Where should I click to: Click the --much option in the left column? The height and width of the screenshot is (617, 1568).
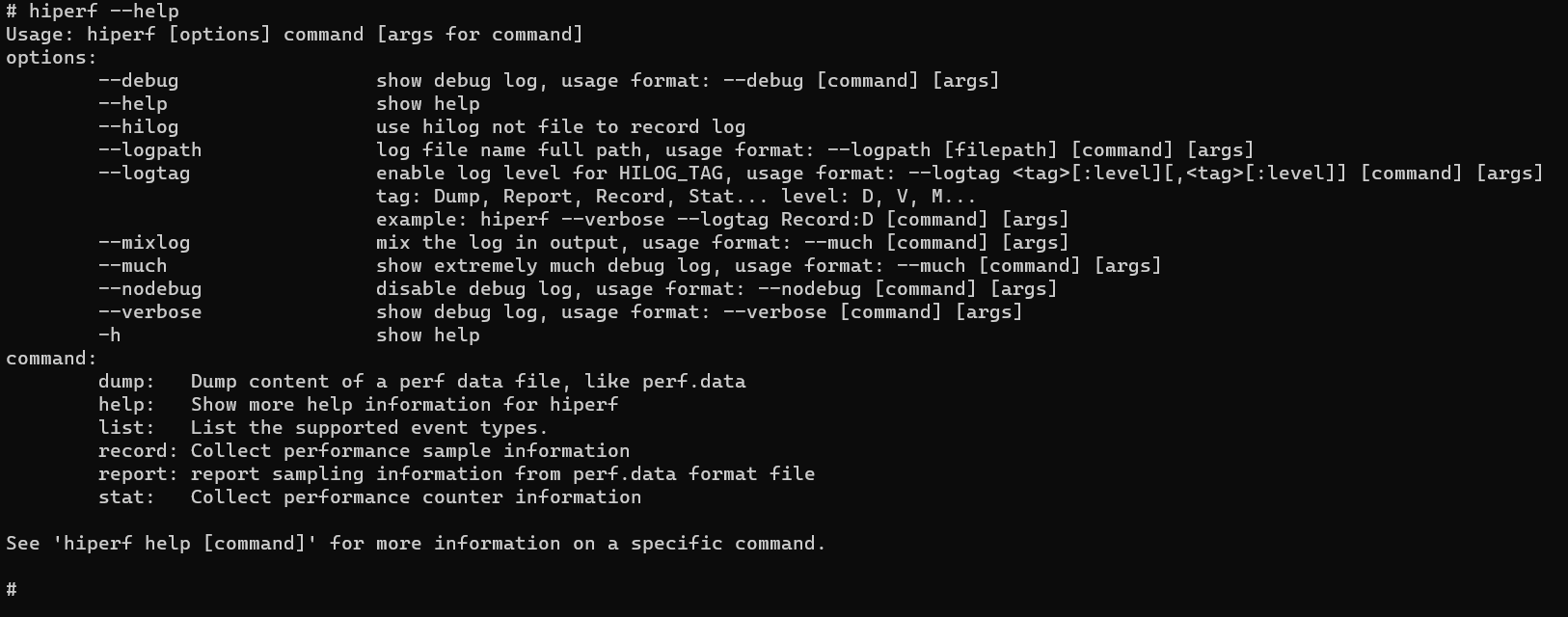pyautogui.click(x=132, y=266)
